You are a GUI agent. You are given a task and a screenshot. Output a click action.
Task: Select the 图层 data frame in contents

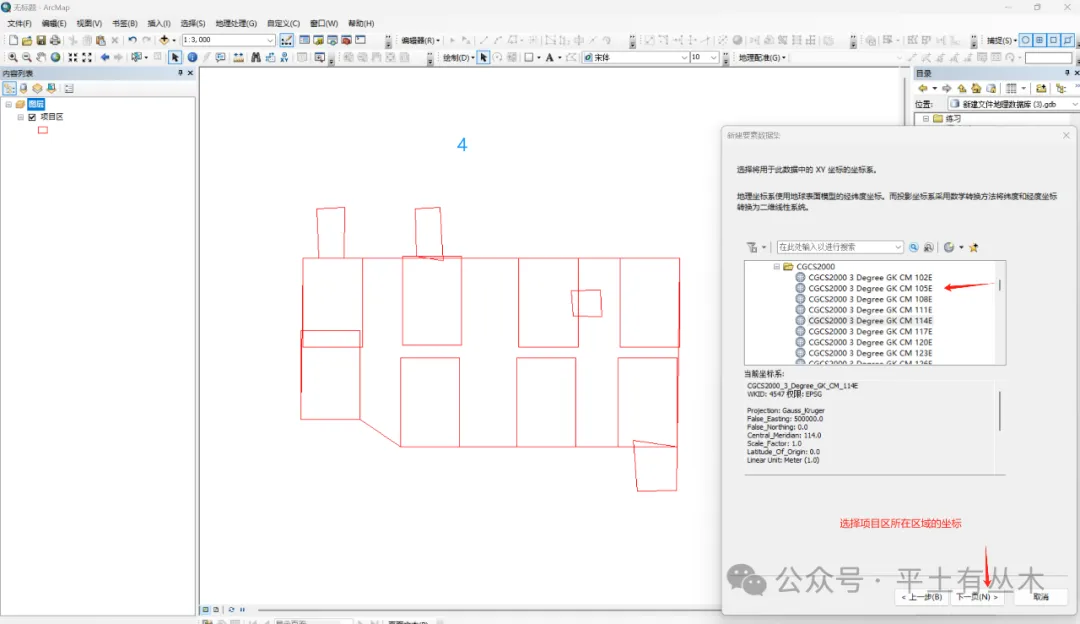36,104
